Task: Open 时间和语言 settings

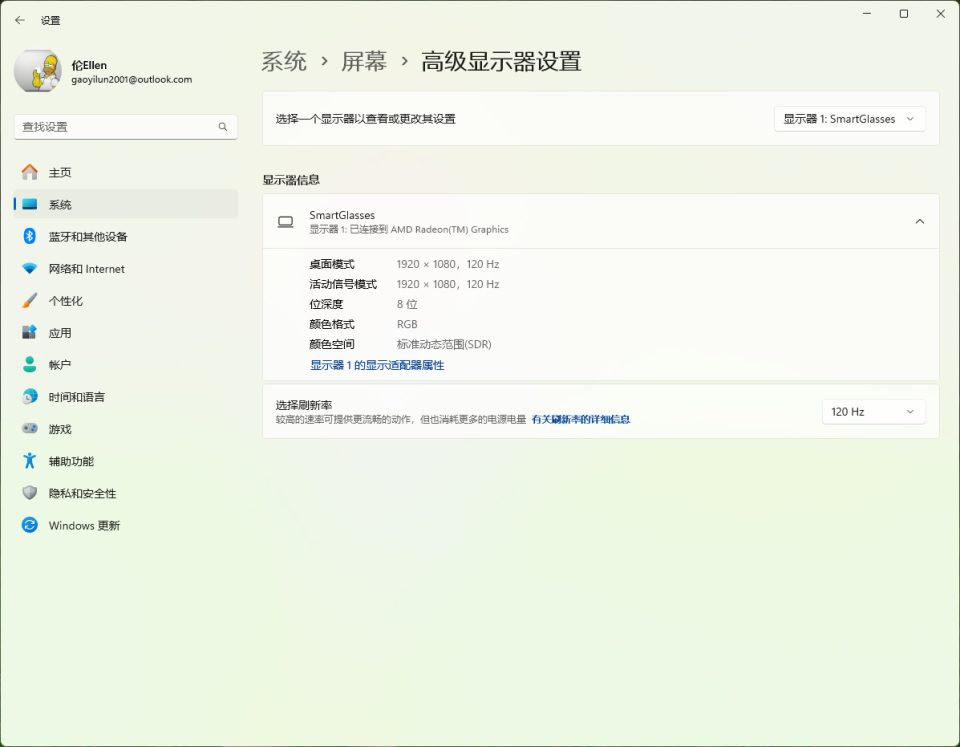Action: click(78, 396)
